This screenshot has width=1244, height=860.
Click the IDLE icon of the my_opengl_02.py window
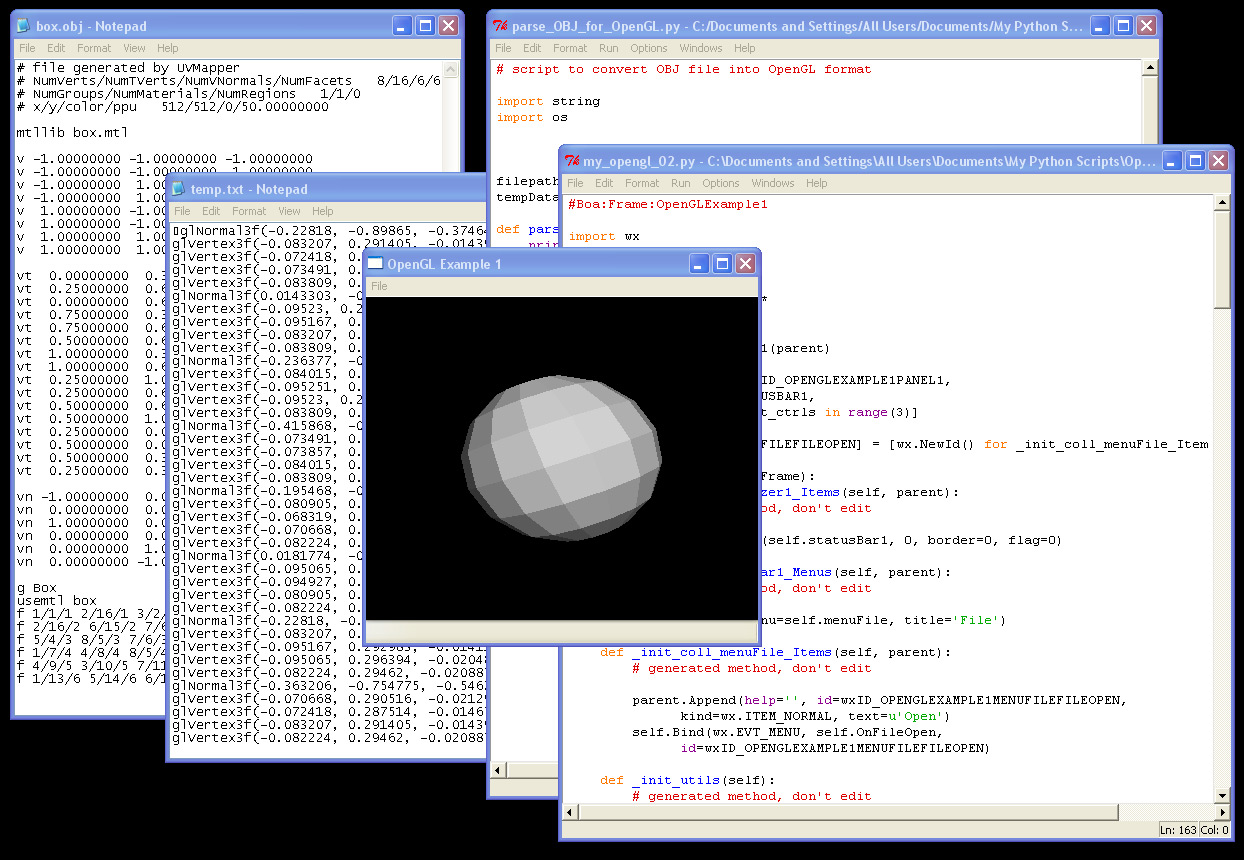tap(573, 161)
